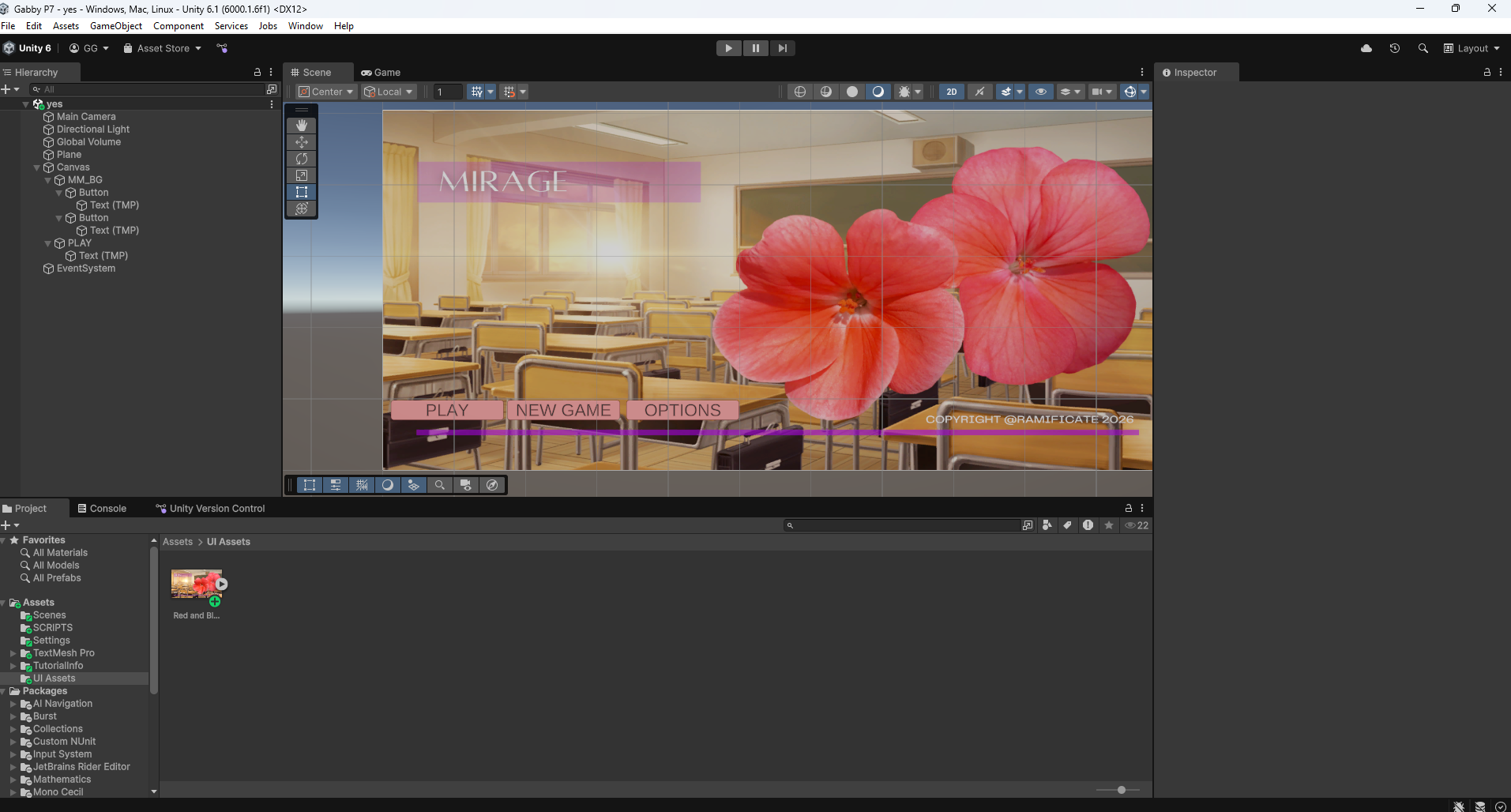1511x812 pixels.
Task: Open Unity Version Control toolbar icon
Action: (222, 48)
